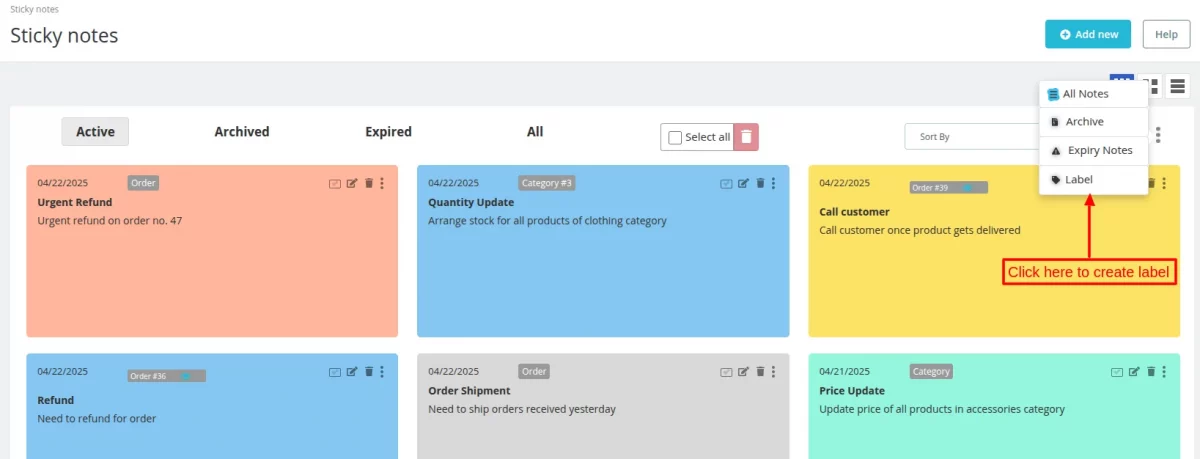Image resolution: width=1200 pixels, height=459 pixels.
Task: Select Expiry Notes menu entry
Action: pos(1099,150)
